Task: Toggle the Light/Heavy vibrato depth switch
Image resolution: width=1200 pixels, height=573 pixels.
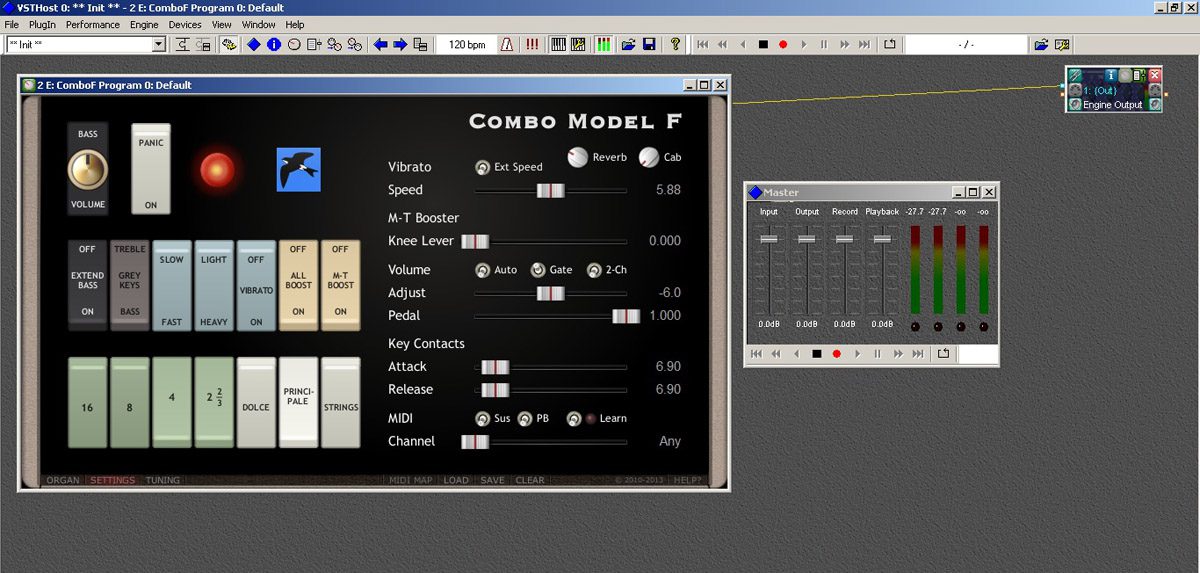Action: click(214, 285)
